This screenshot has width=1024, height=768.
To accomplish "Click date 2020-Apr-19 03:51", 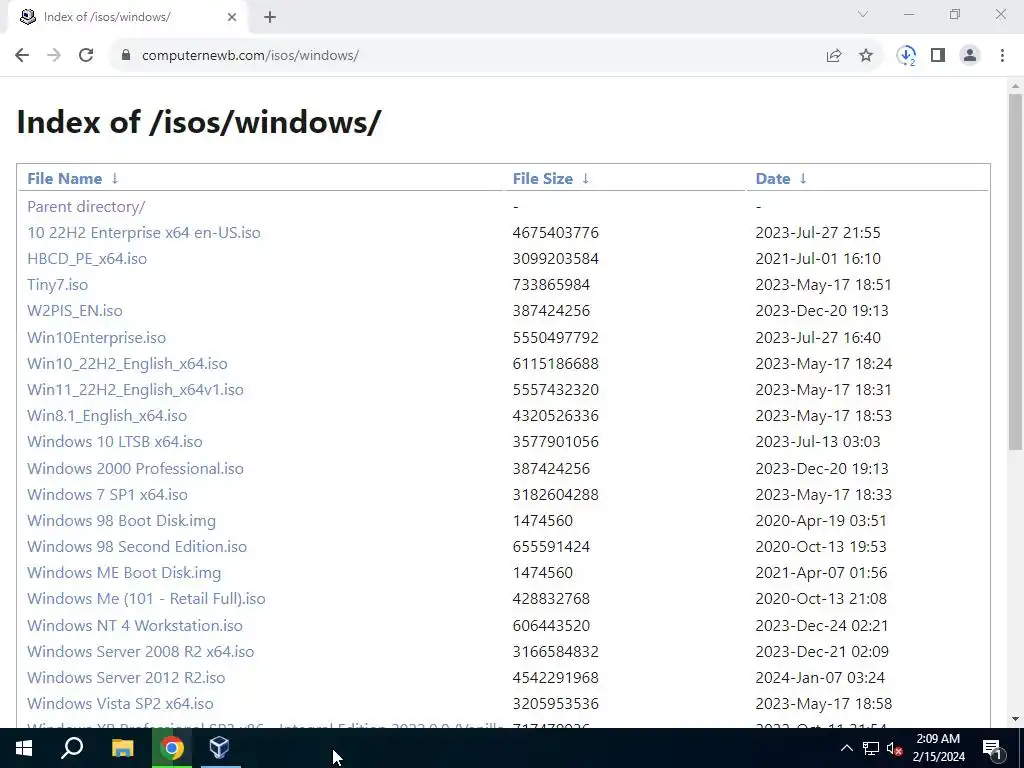I will (x=821, y=520).
